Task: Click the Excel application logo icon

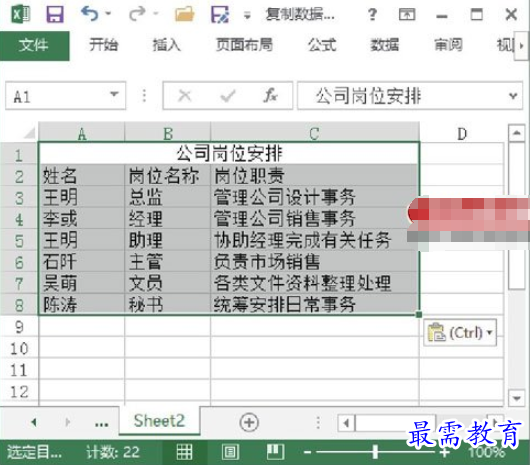Action: point(21,15)
